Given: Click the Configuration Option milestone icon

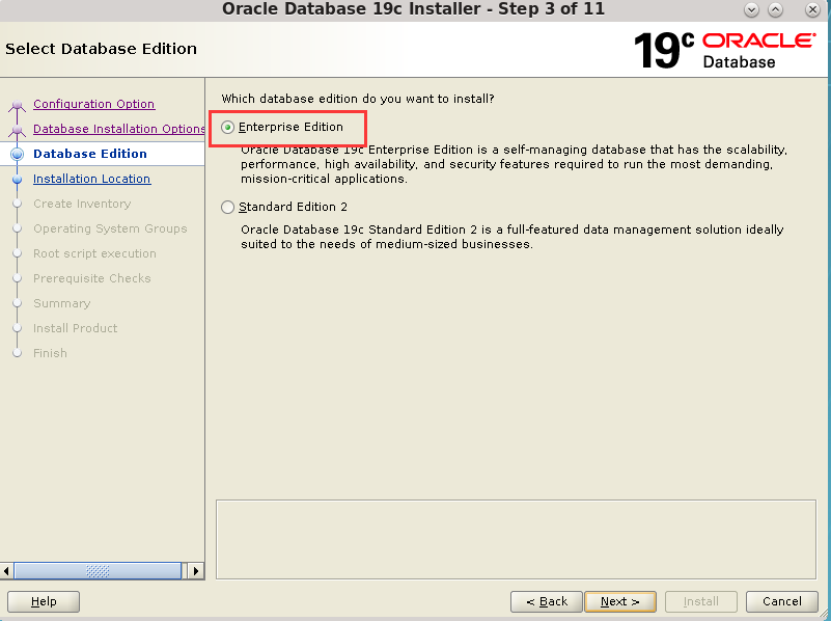Looking at the screenshot, I should 17,104.
